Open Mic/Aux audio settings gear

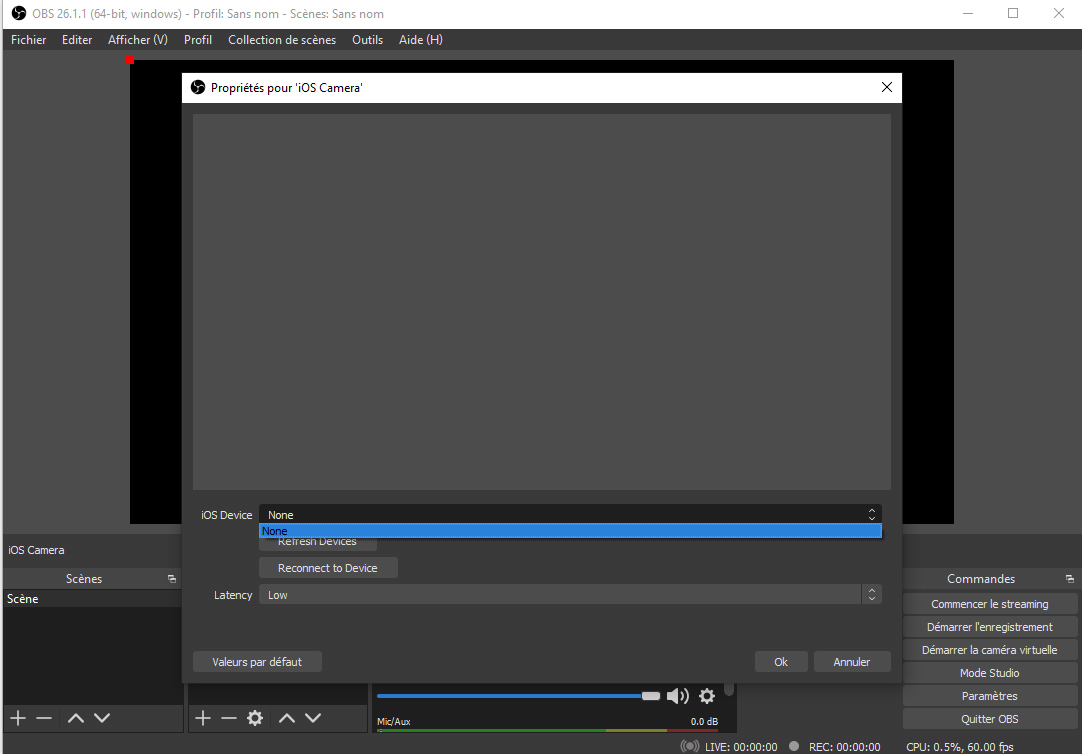point(707,696)
